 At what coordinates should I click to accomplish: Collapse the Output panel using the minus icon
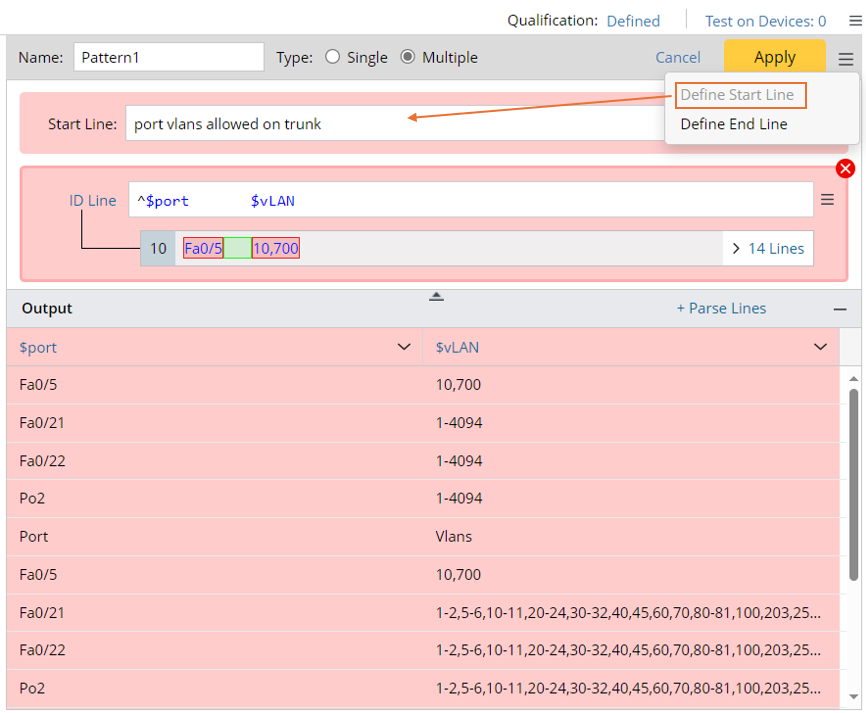(x=840, y=308)
